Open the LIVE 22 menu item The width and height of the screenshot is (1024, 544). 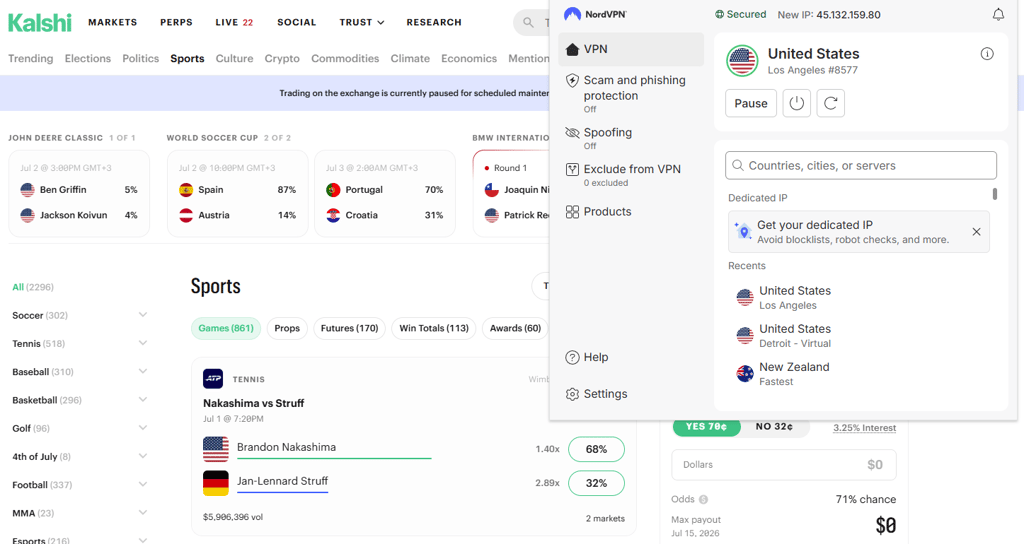coord(234,22)
